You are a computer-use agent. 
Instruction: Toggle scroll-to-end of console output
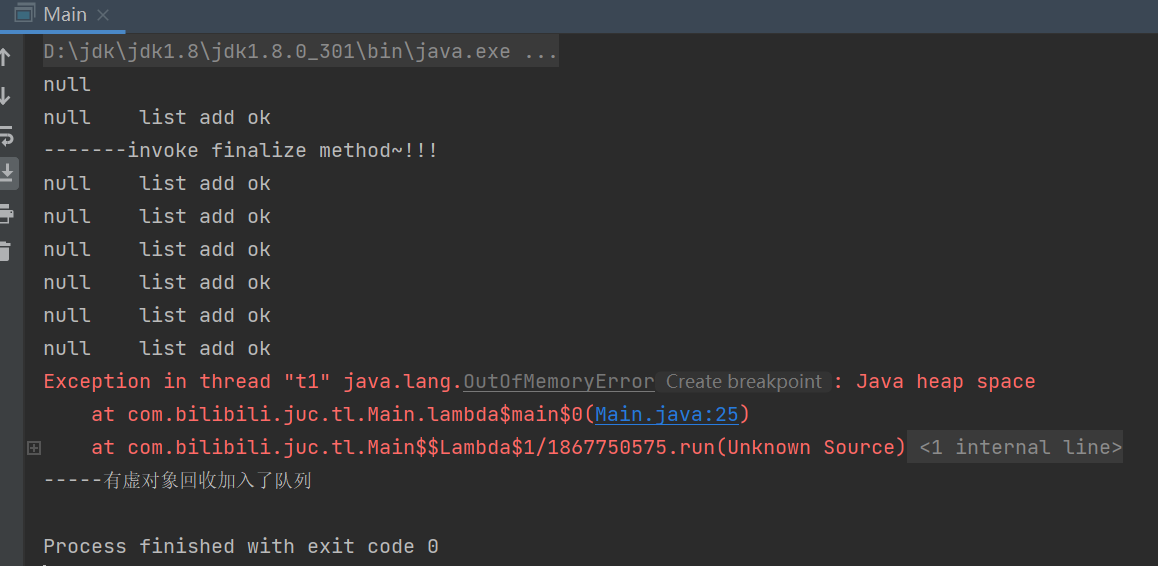pyautogui.click(x=6, y=172)
